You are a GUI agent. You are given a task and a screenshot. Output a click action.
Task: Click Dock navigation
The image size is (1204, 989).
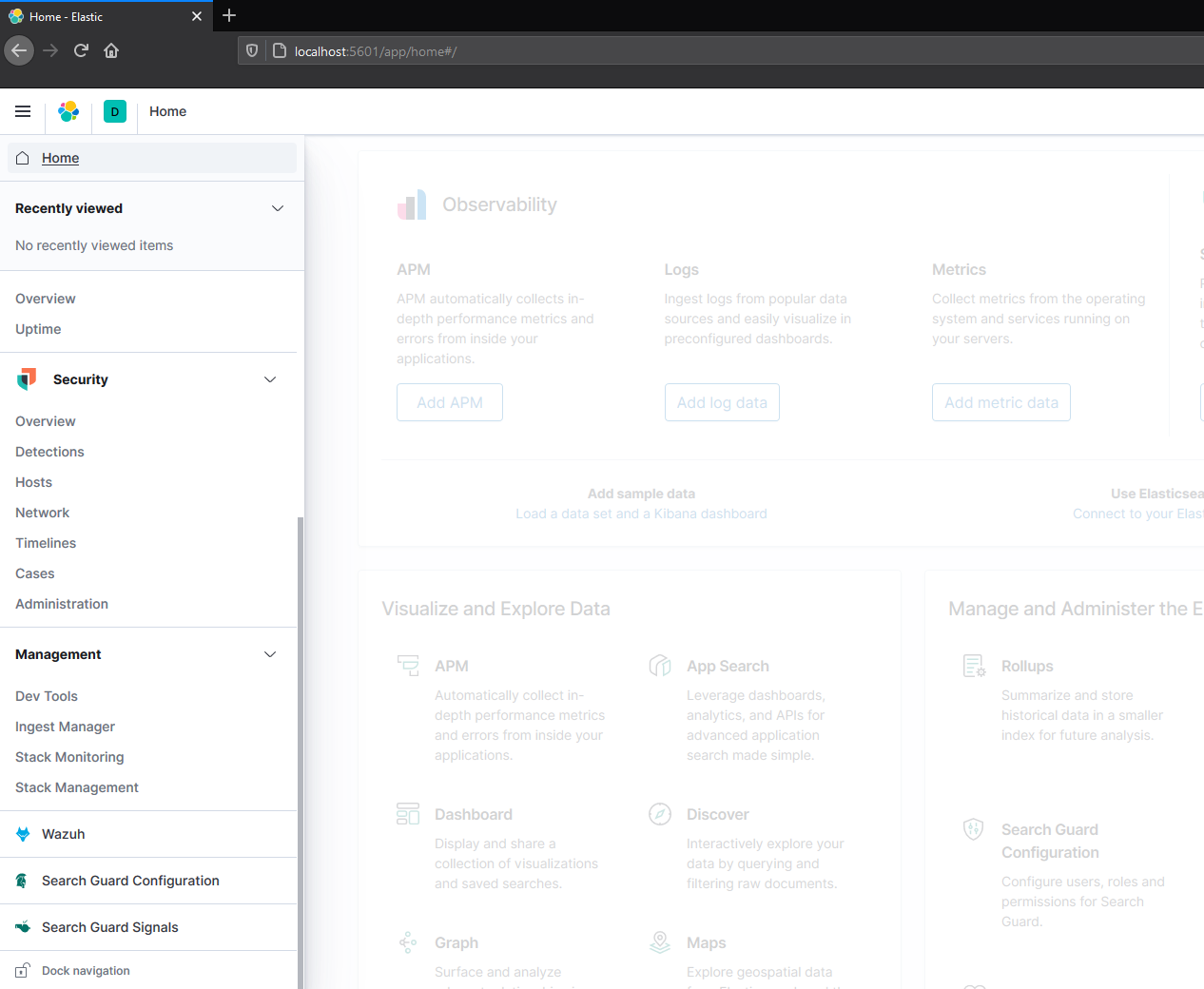[86, 971]
